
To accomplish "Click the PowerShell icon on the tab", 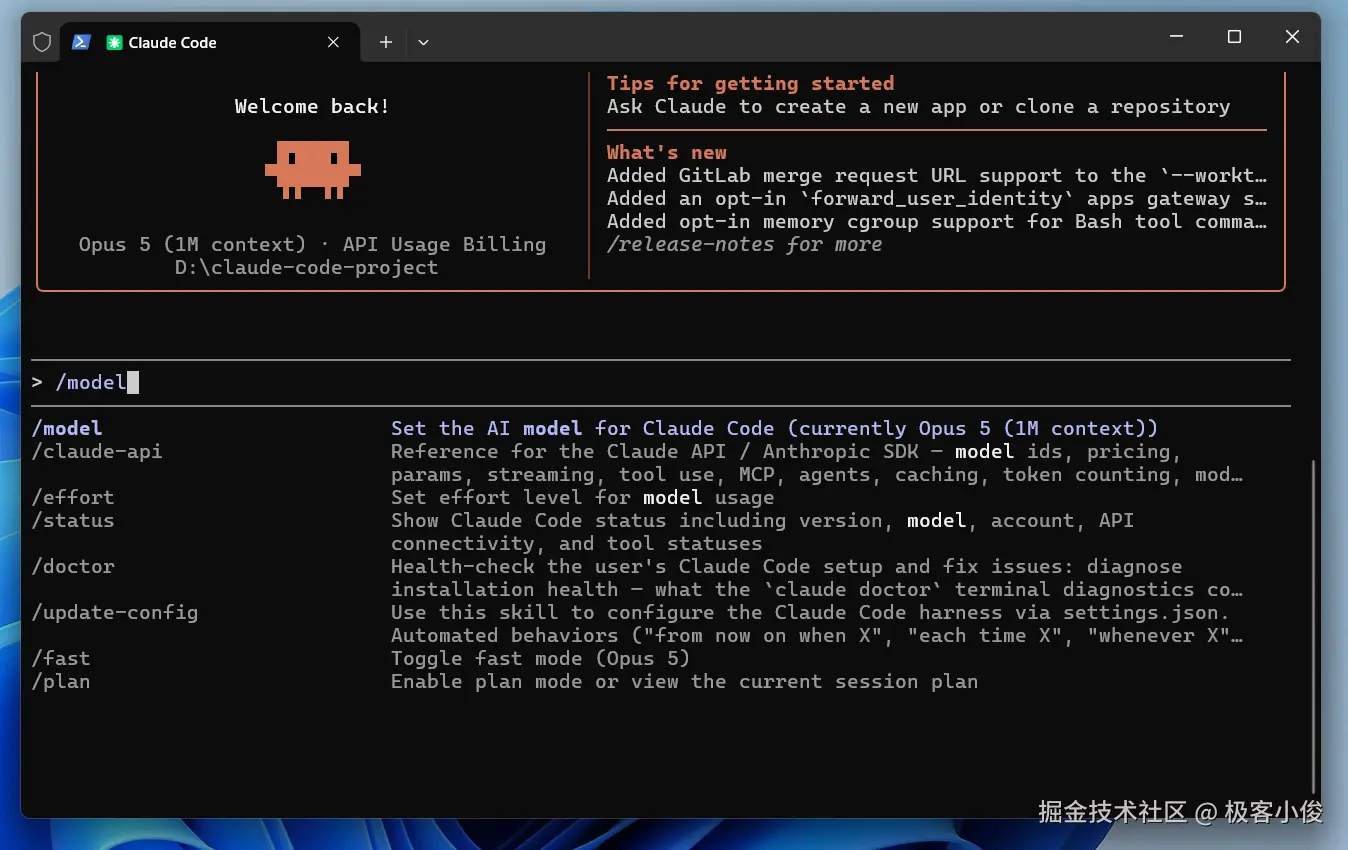I will point(82,42).
